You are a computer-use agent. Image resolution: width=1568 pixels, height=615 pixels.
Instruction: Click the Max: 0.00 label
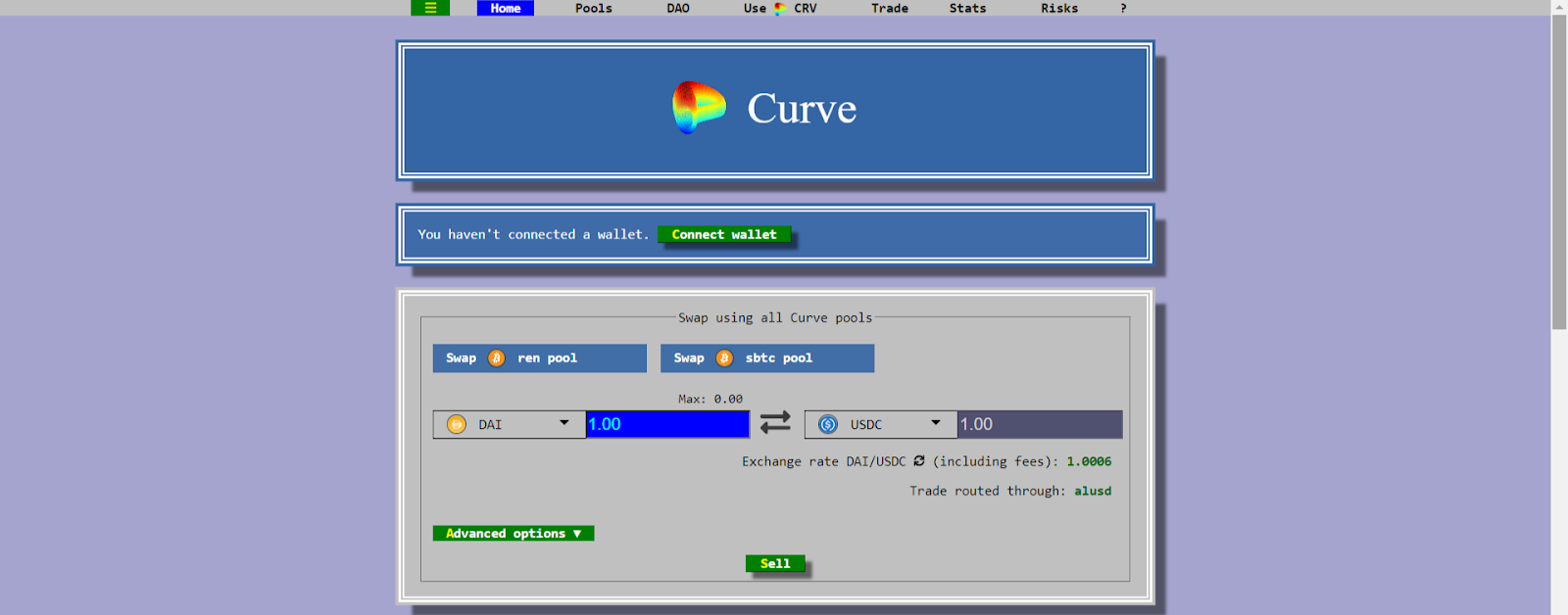(x=710, y=399)
